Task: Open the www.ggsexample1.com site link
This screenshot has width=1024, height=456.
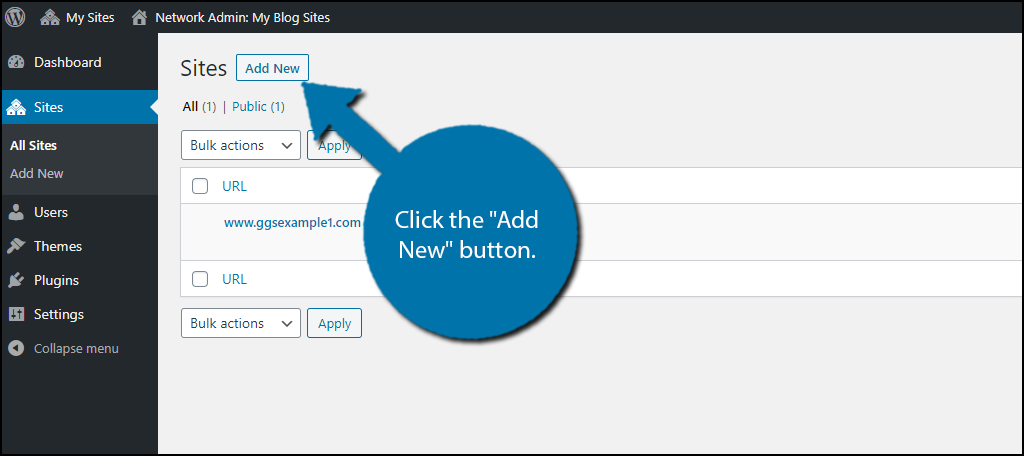Action: (292, 223)
